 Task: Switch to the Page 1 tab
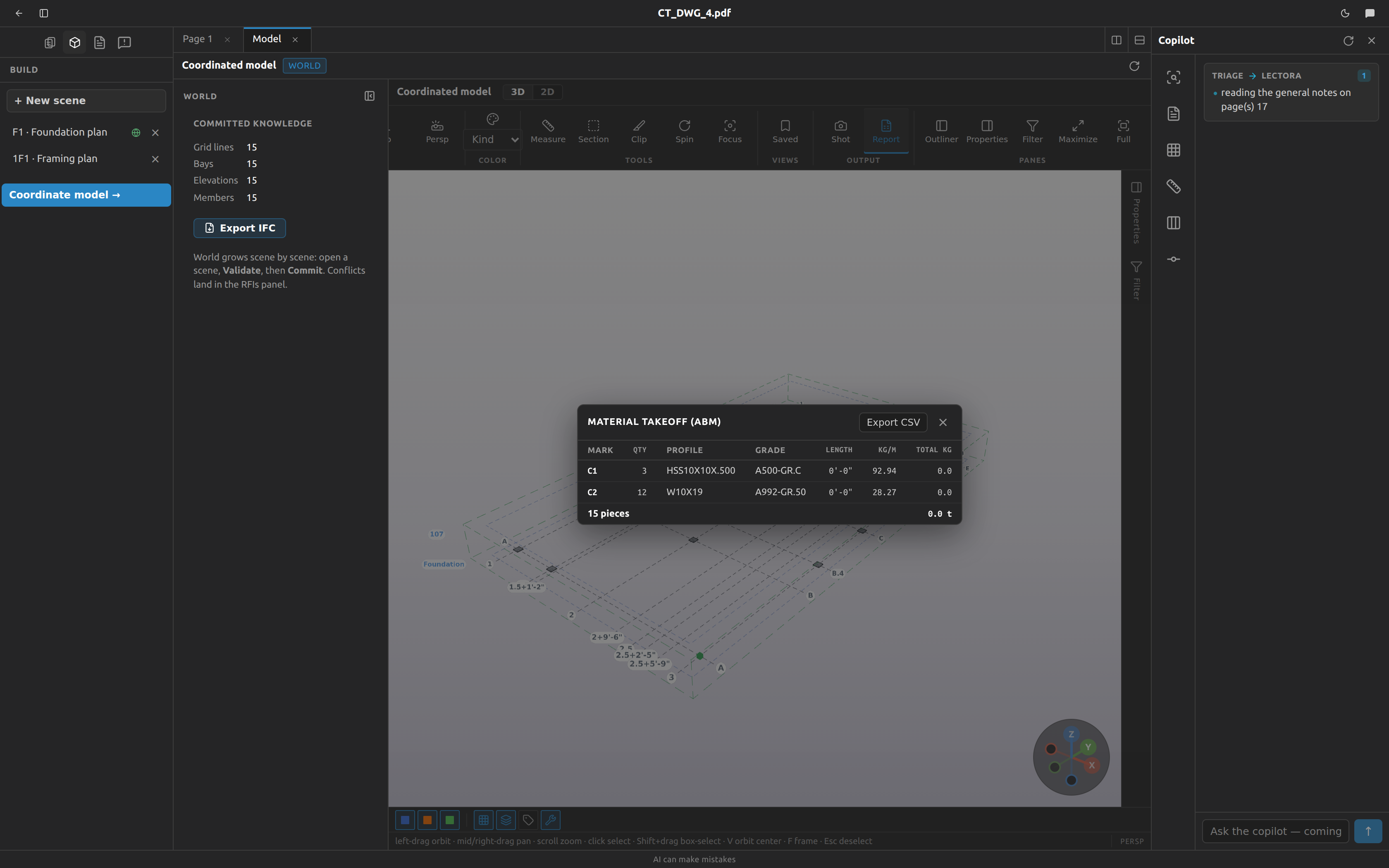click(x=198, y=39)
